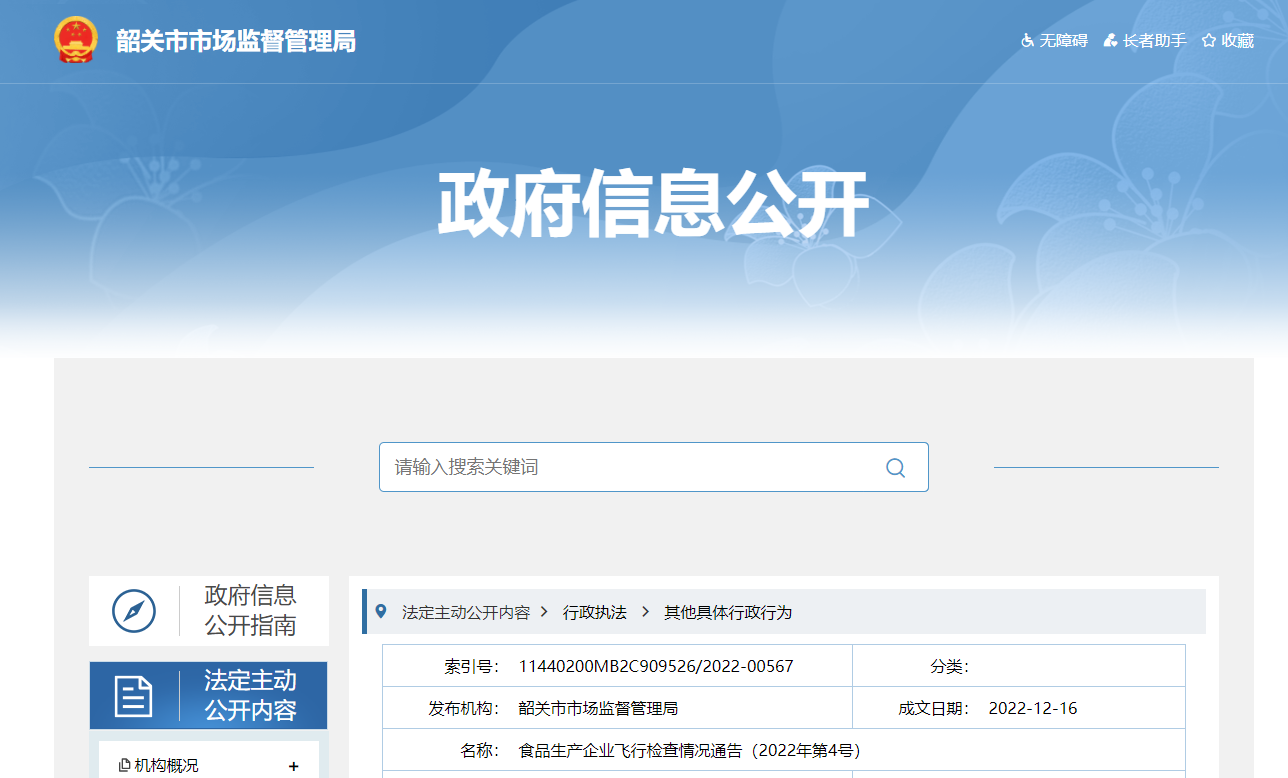Open 韶关市市场监督管理局 site title
The width and height of the screenshot is (1288, 778).
(236, 41)
